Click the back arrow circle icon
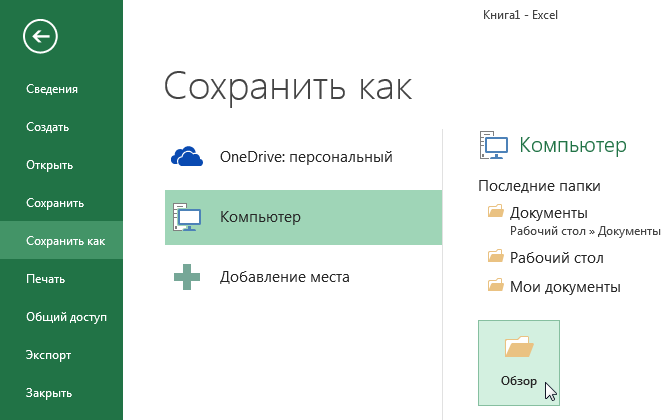The width and height of the screenshot is (670, 420). click(x=40, y=37)
